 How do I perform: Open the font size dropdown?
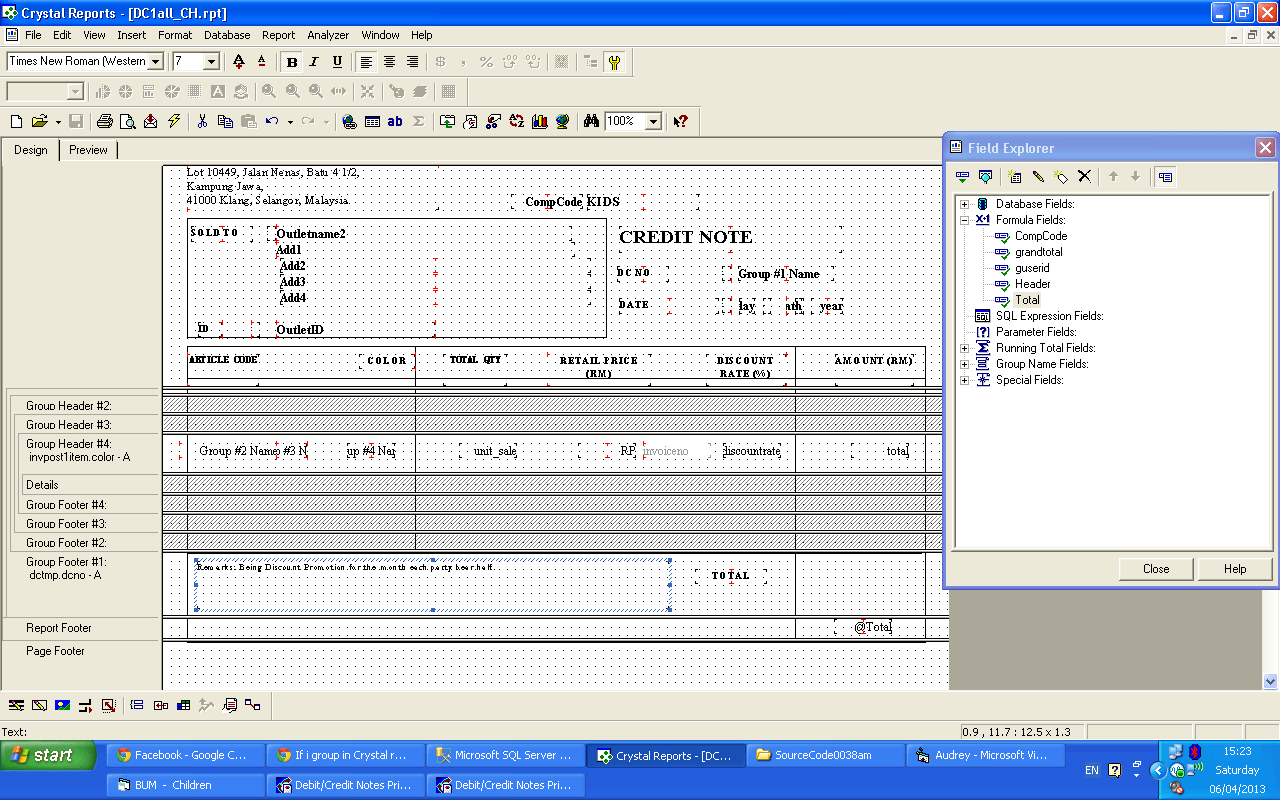point(211,62)
